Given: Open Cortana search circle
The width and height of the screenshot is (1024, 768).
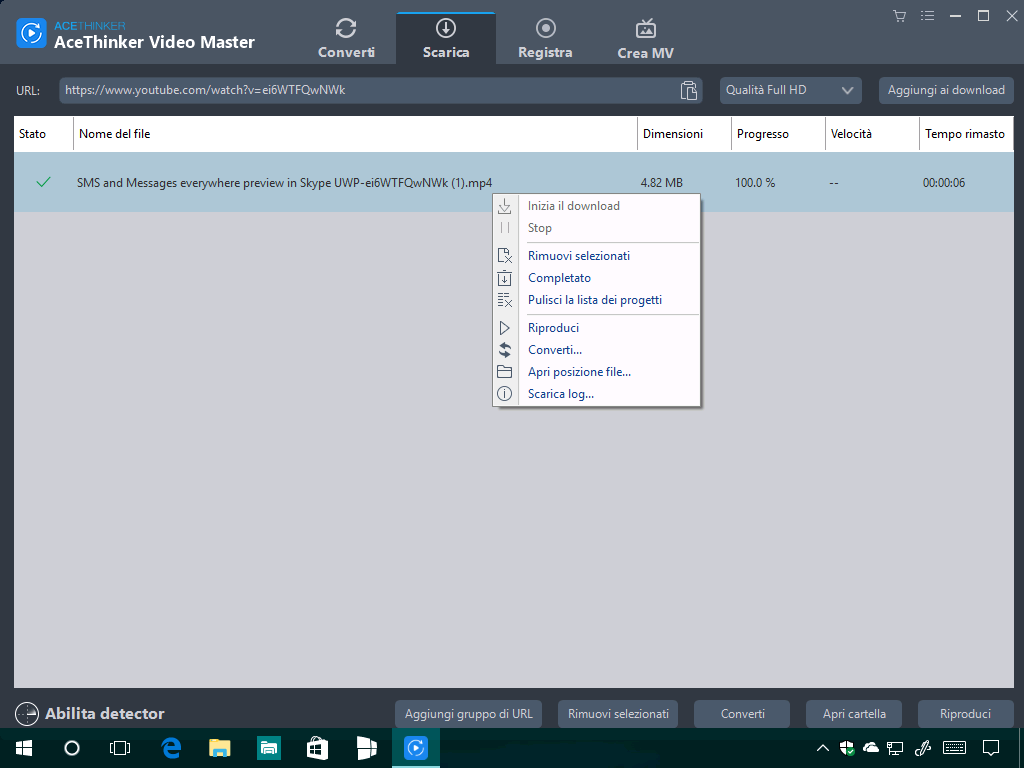Looking at the screenshot, I should (72, 748).
